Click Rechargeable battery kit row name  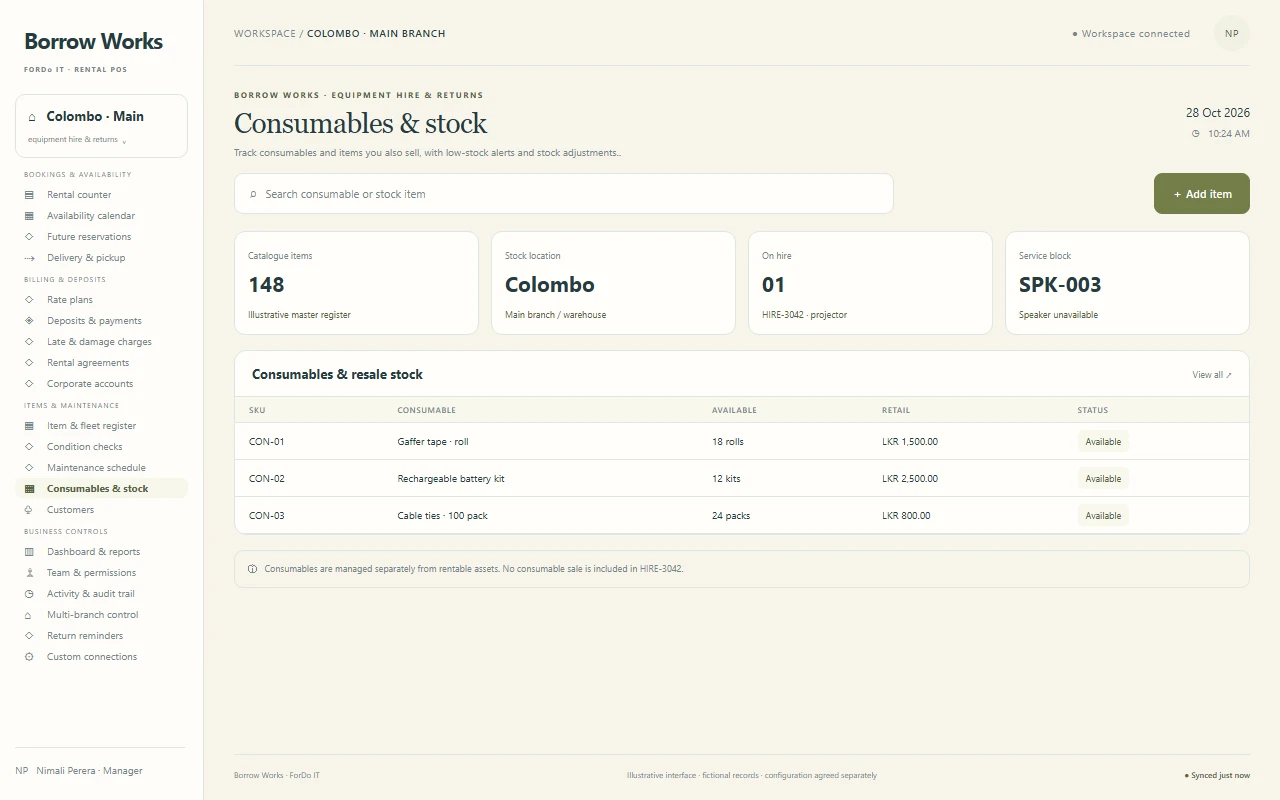451,479
